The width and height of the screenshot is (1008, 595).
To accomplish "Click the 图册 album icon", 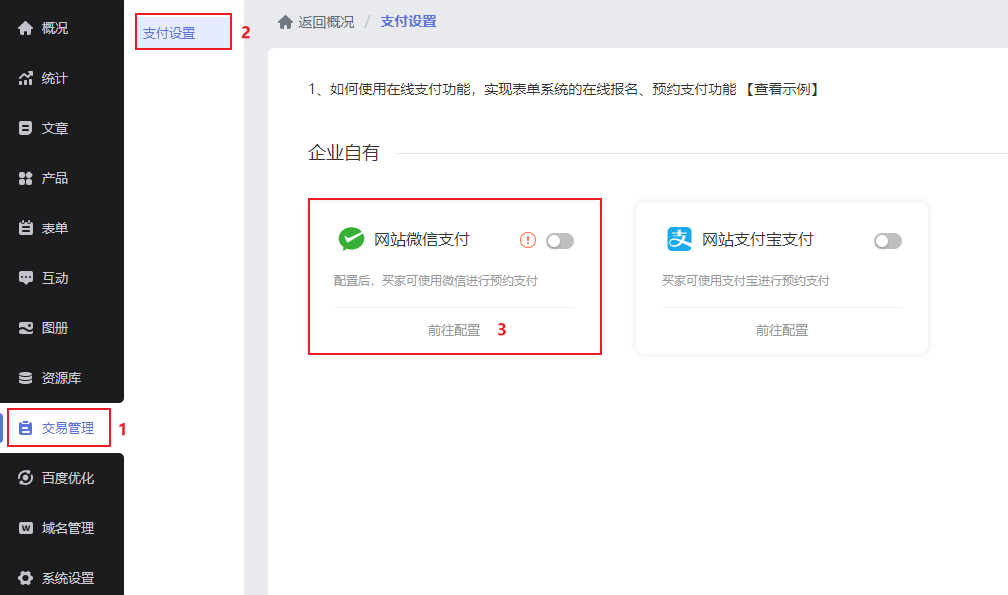I will tap(25, 328).
